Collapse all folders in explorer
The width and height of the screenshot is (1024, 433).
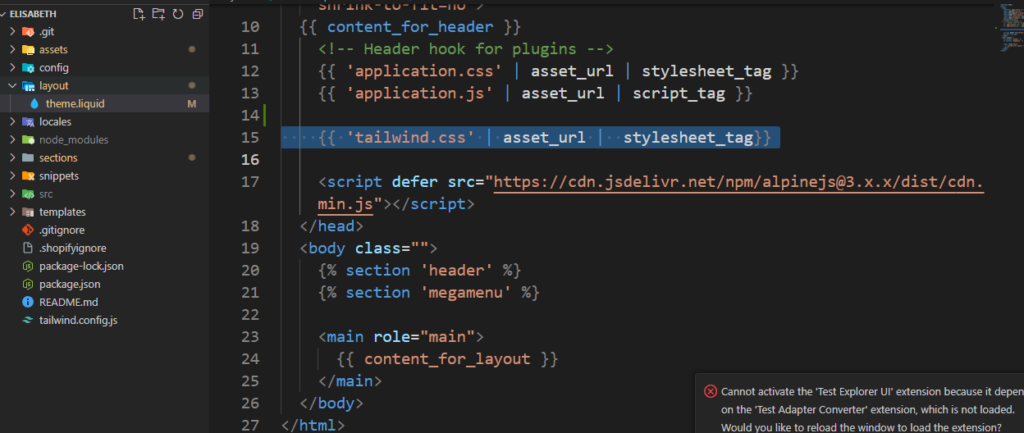coord(197,14)
